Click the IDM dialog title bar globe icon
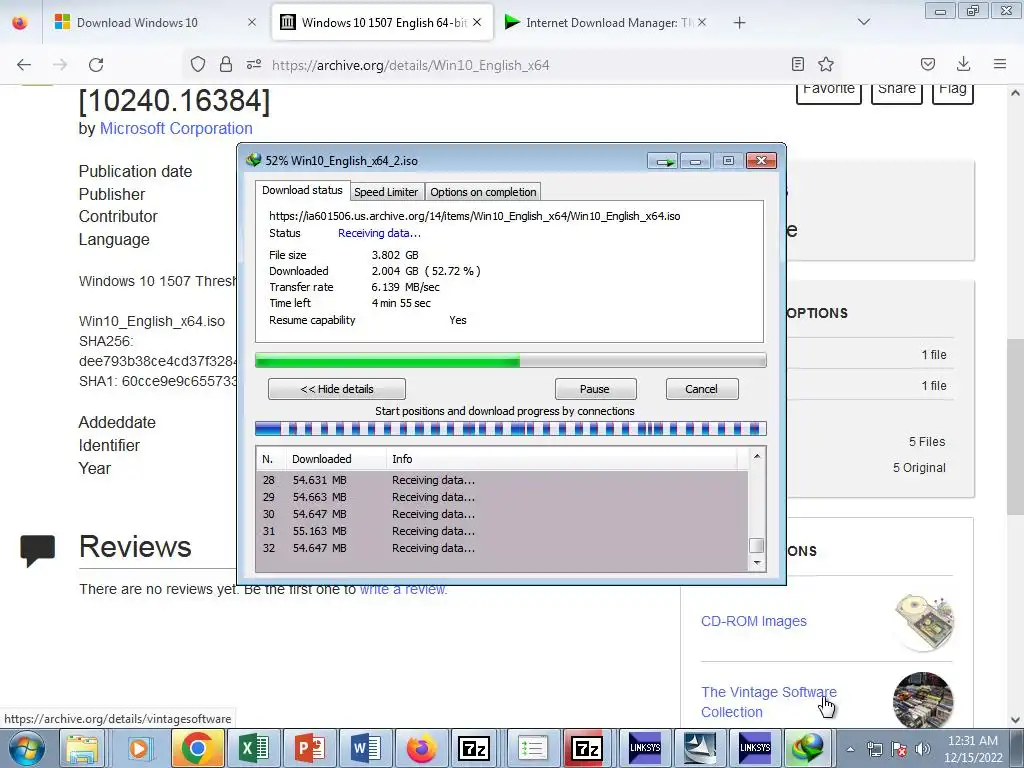This screenshot has height=768, width=1024. pyautogui.click(x=253, y=160)
